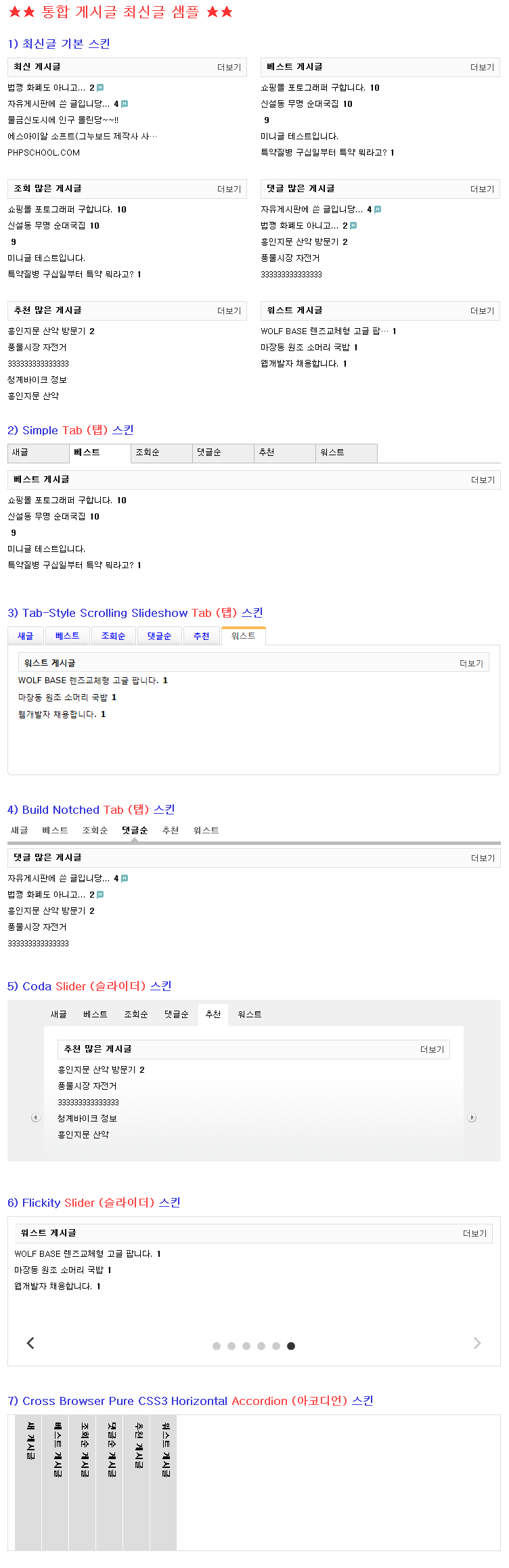Screen dimensions: 509x1568
Task: Select the second Flickity page dot
Action: (231, 1346)
